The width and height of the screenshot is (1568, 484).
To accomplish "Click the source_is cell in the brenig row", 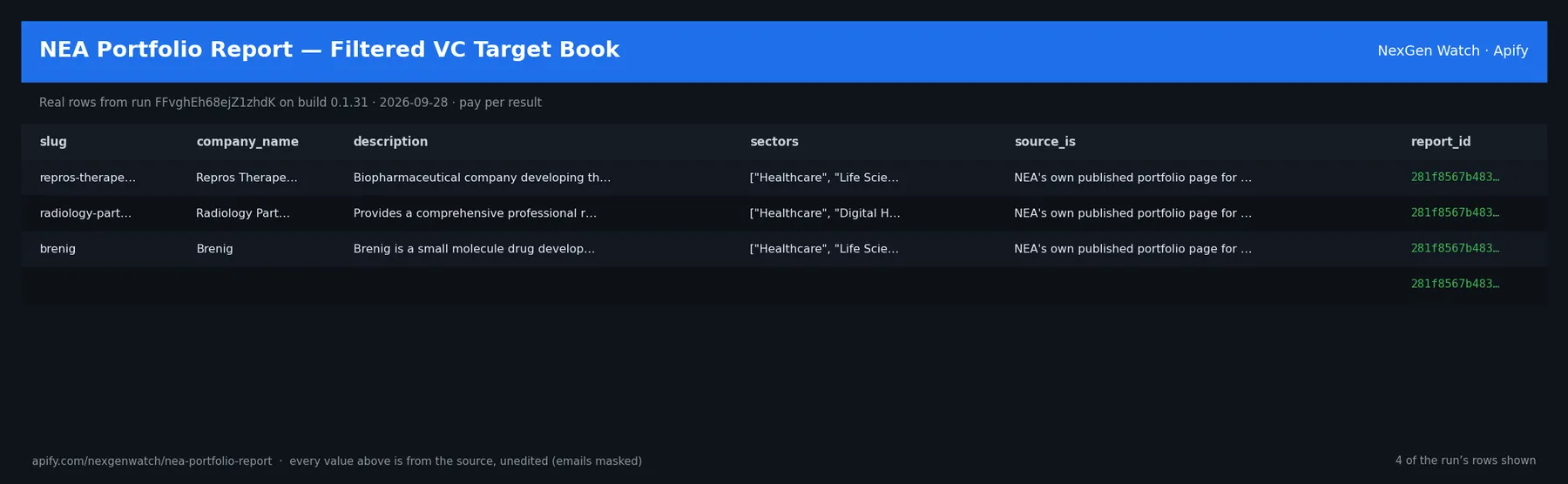I will 1132,249.
